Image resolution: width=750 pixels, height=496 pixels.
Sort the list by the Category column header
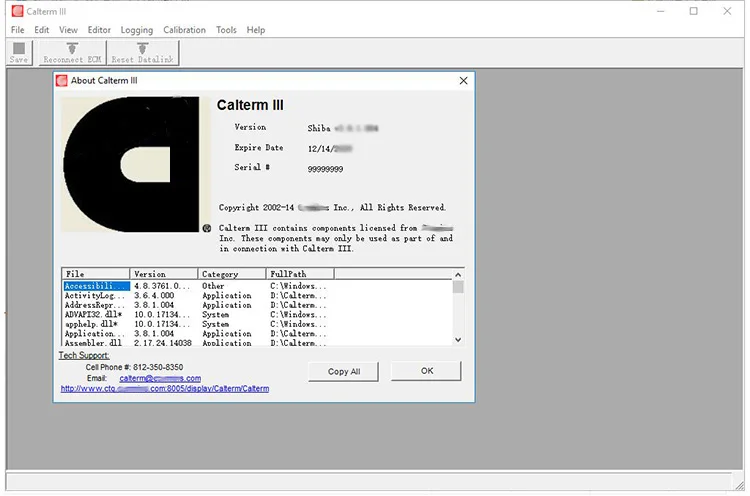(x=232, y=274)
